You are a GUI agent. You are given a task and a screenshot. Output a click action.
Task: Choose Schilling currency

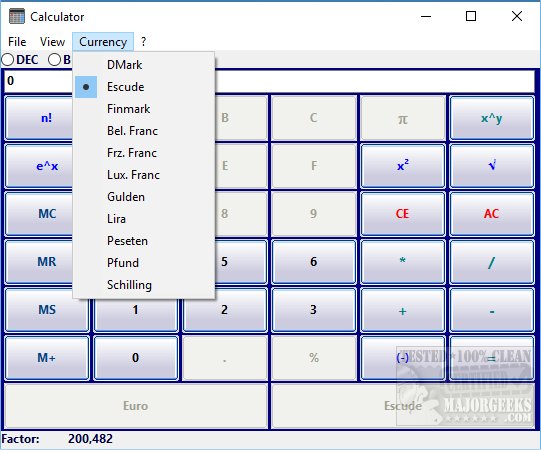(x=144, y=285)
